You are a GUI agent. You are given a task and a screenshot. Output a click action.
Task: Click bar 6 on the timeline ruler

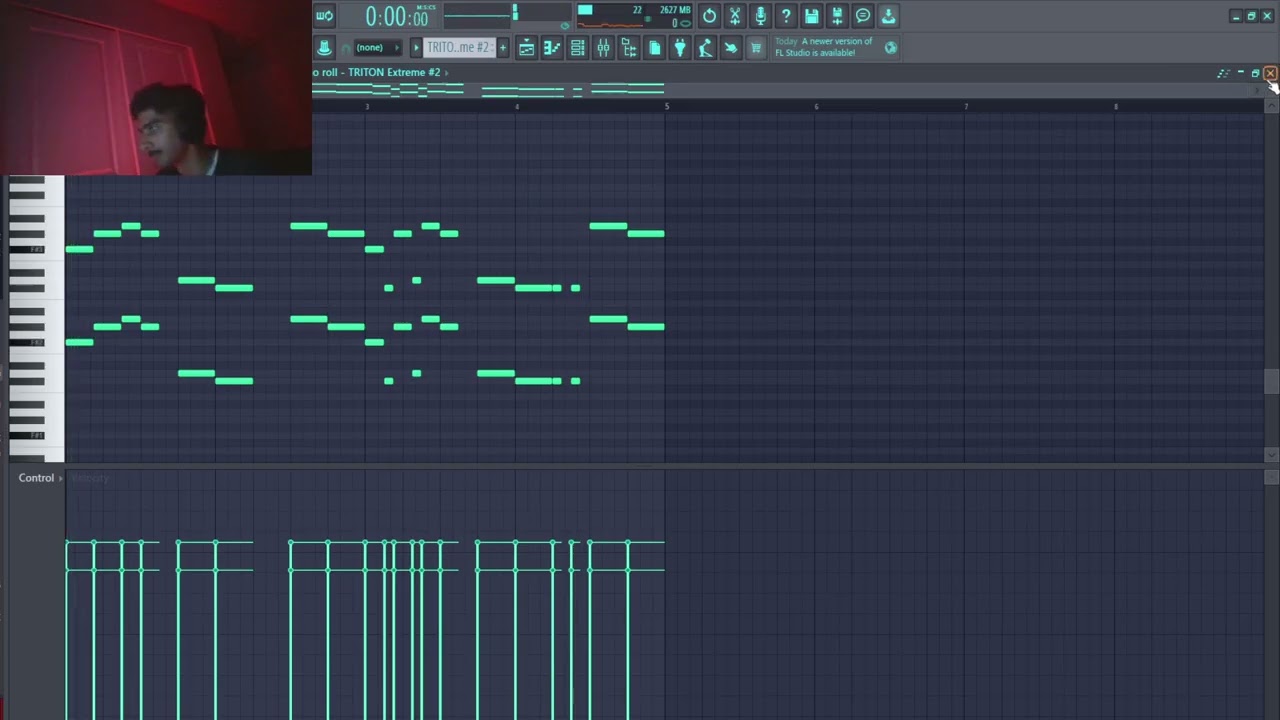(x=816, y=106)
